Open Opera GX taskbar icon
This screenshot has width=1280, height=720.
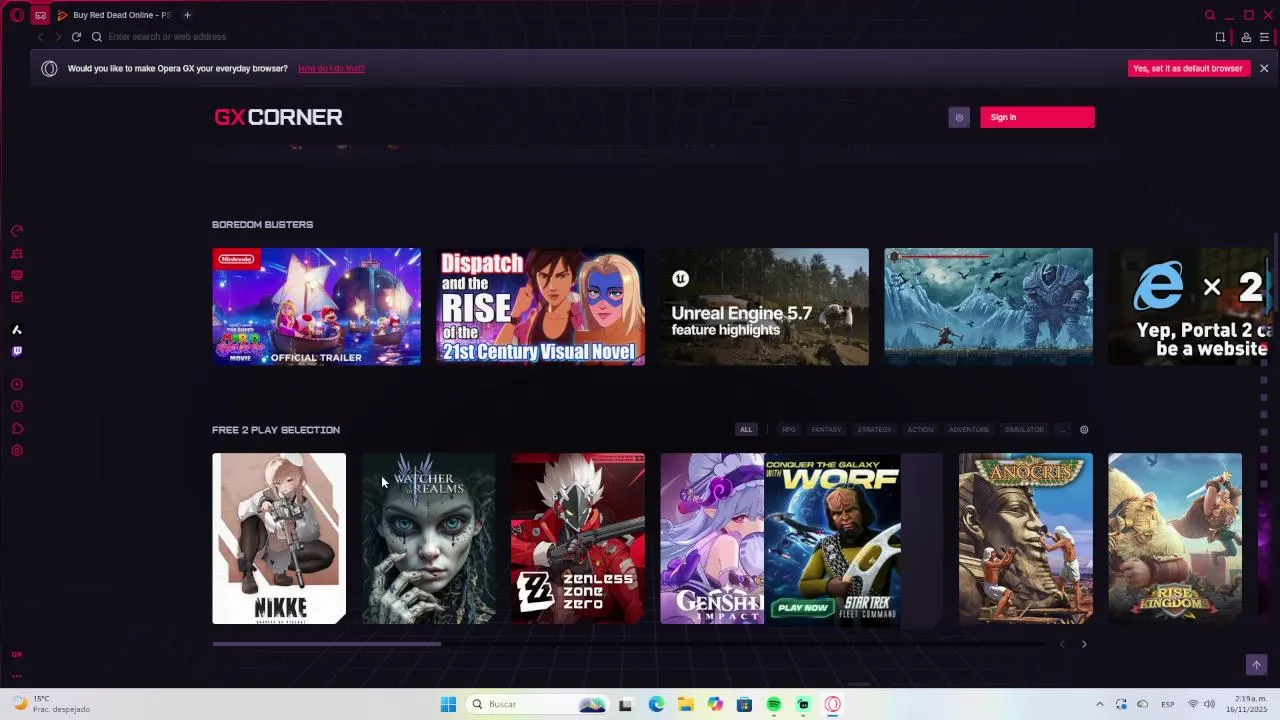tap(832, 704)
